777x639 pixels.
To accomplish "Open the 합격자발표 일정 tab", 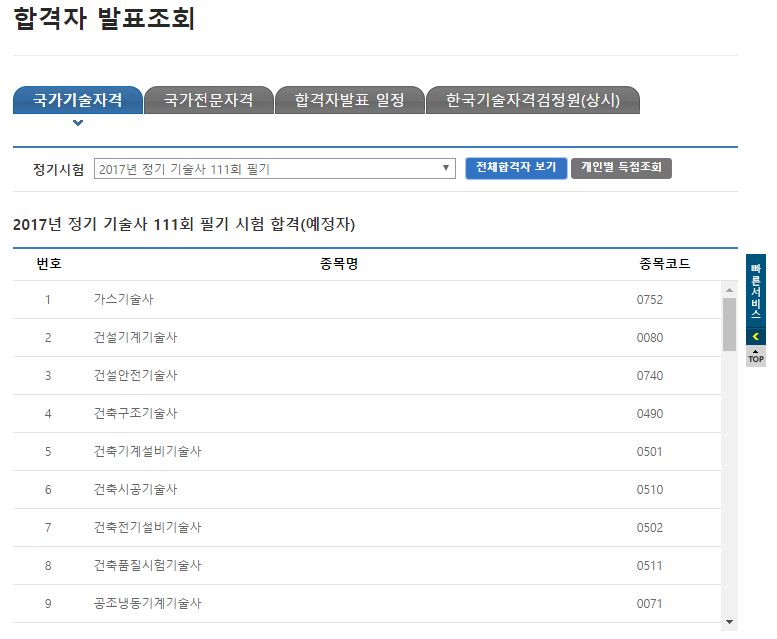I will click(x=349, y=100).
